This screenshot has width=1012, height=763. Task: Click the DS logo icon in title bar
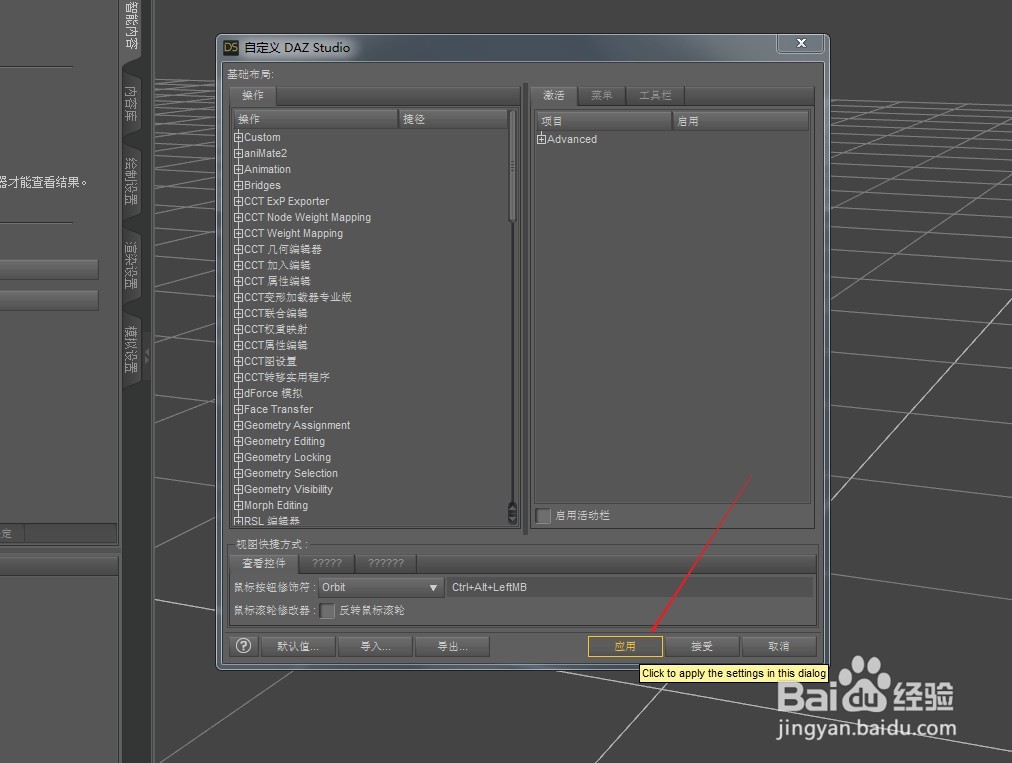pos(230,47)
